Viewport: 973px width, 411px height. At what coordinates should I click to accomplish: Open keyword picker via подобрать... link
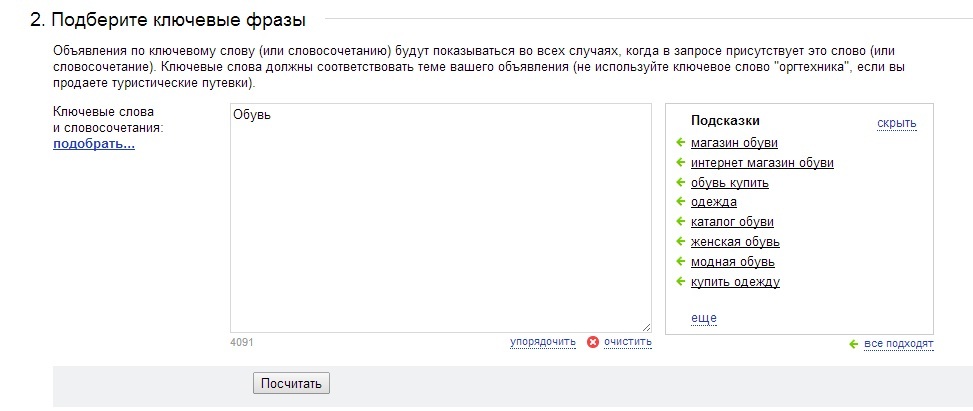tap(94, 145)
